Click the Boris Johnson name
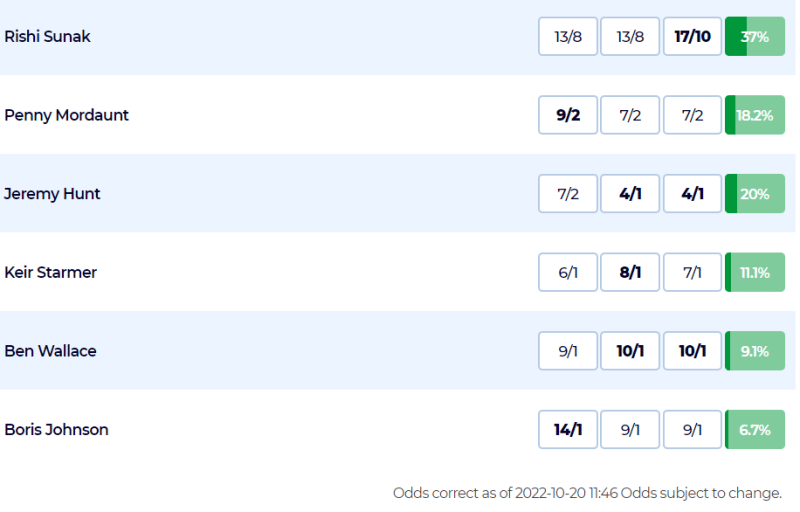800x512 pixels. (56, 429)
